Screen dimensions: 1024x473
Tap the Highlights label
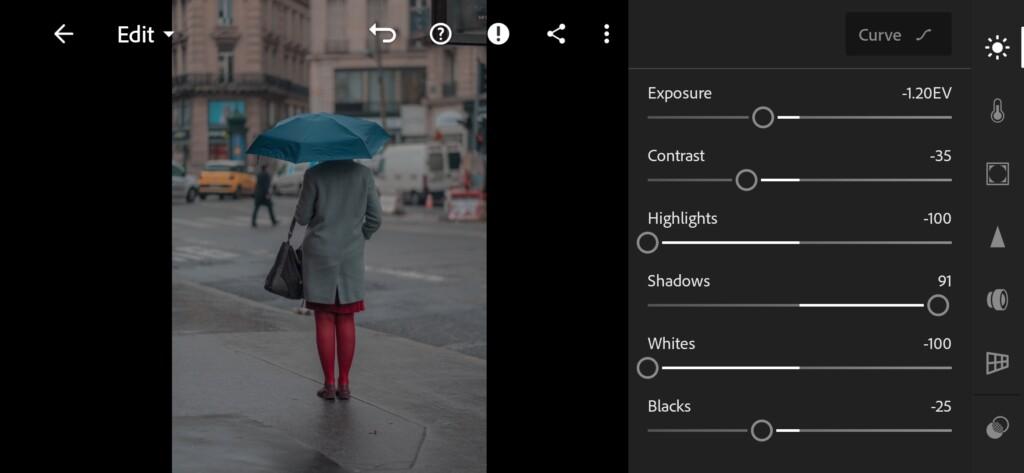click(682, 219)
